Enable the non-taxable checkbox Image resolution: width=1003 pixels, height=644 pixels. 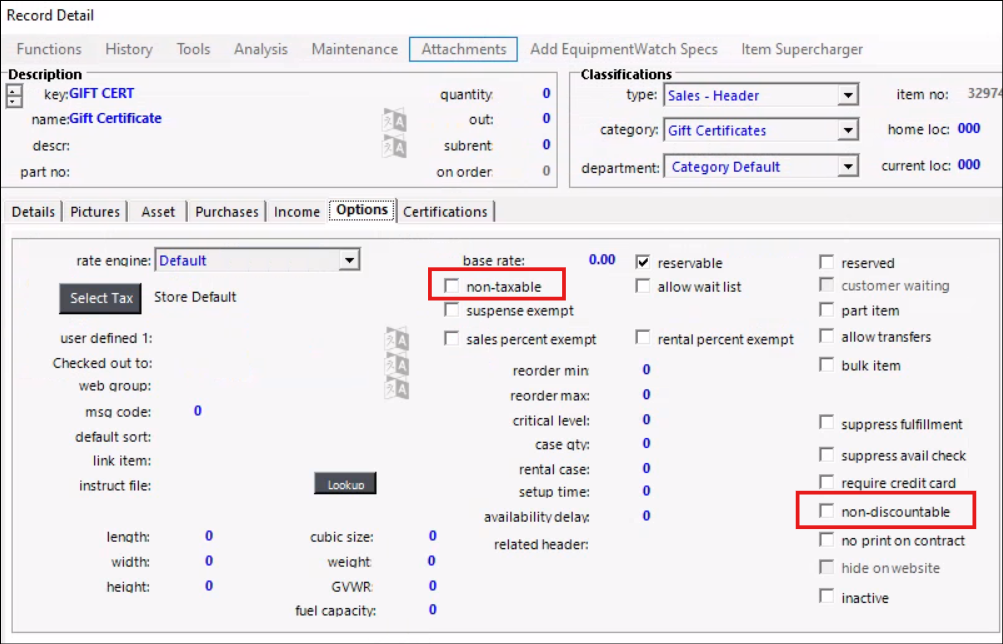tap(451, 287)
